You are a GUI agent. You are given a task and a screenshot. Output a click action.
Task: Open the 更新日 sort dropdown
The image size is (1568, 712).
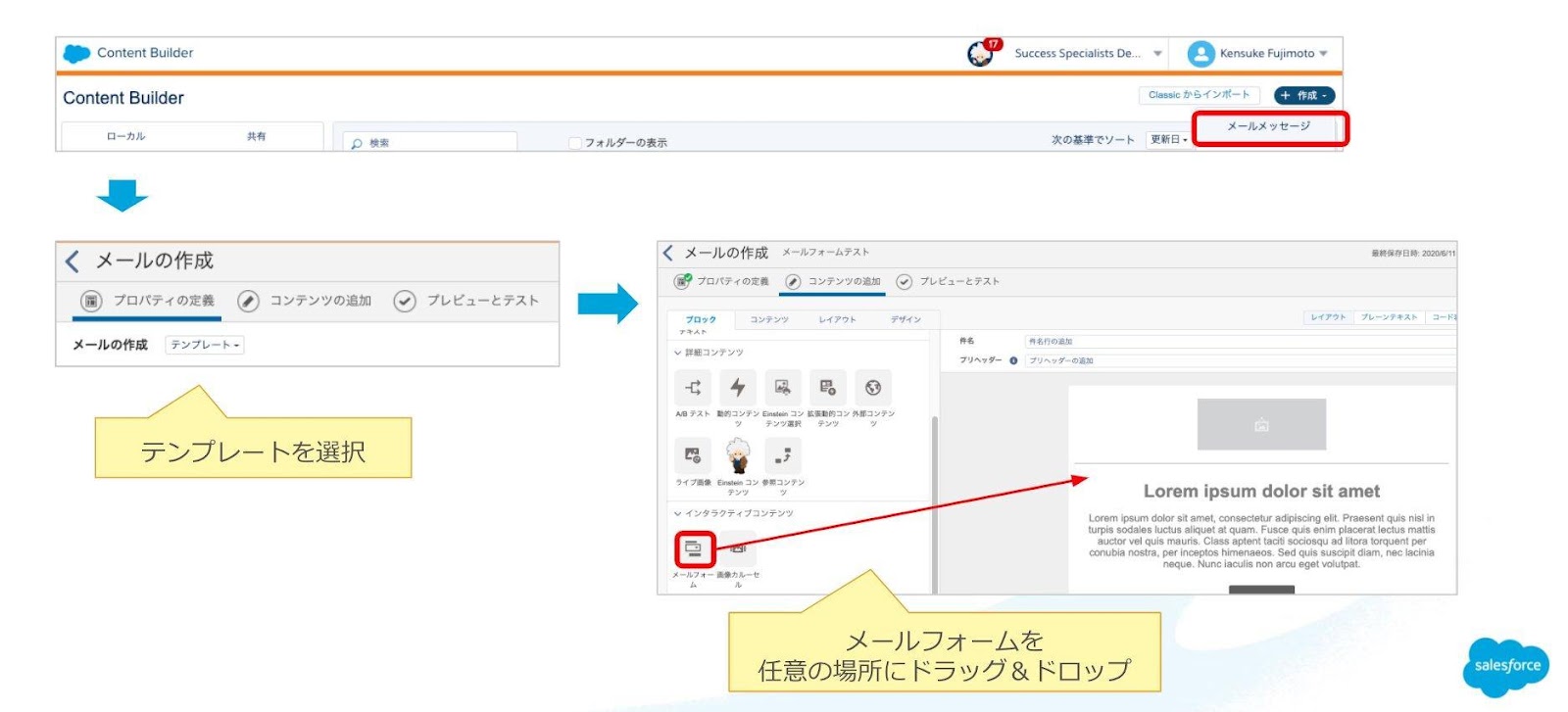[1168, 139]
